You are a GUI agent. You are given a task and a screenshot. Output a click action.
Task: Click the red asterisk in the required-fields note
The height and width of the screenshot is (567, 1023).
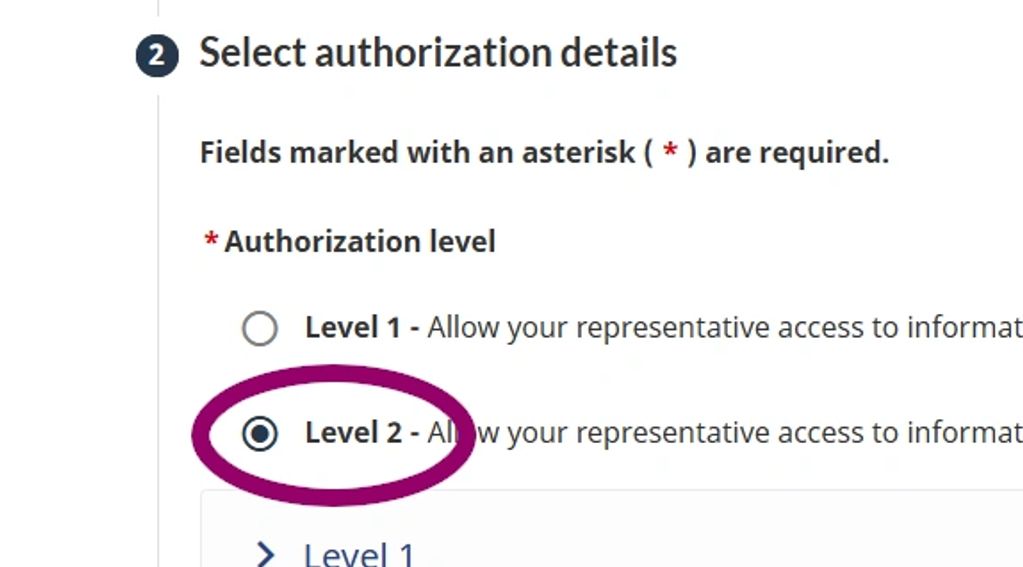click(672, 153)
